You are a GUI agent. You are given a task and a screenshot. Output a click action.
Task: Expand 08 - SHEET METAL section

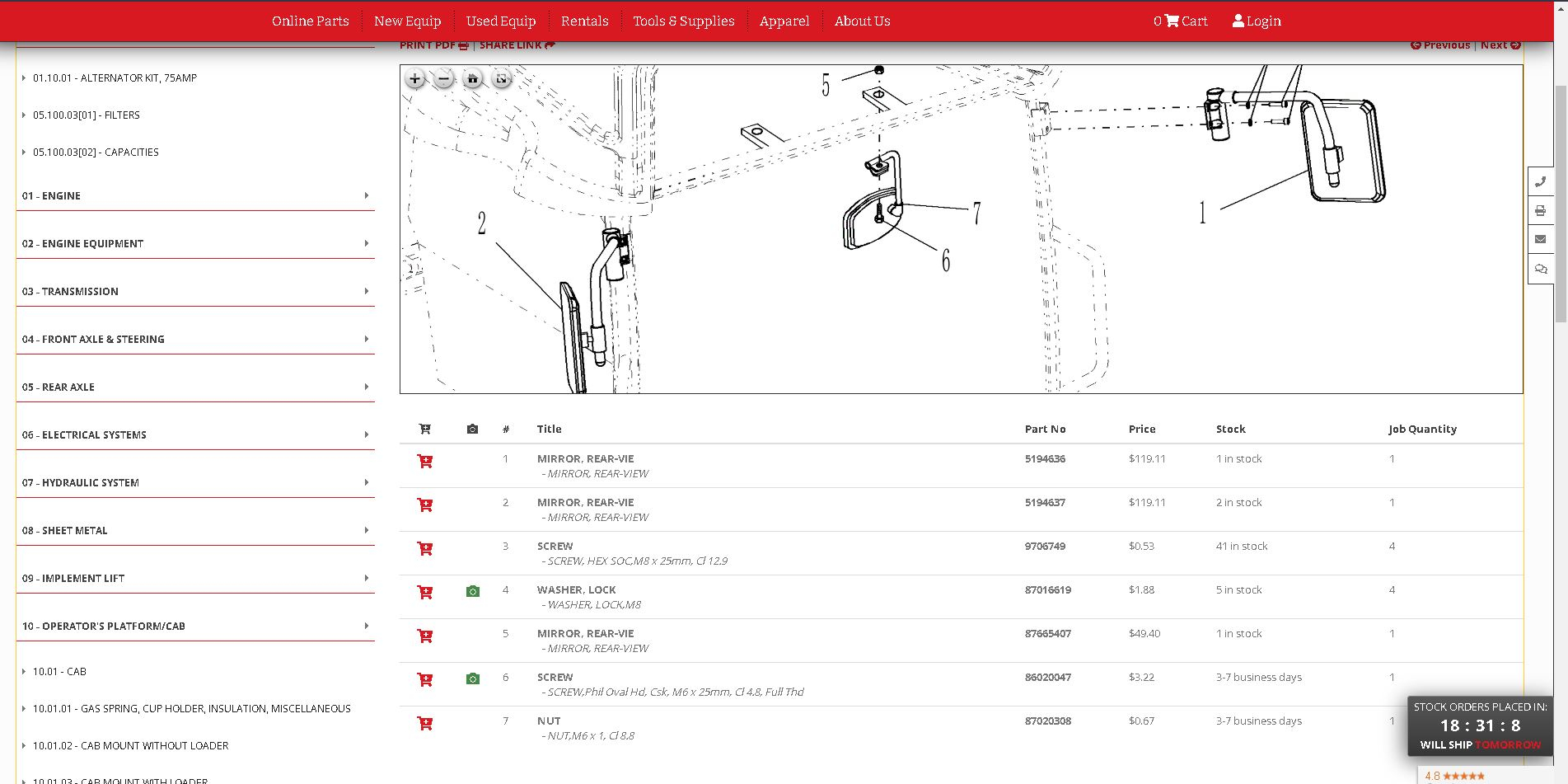pyautogui.click(x=196, y=531)
